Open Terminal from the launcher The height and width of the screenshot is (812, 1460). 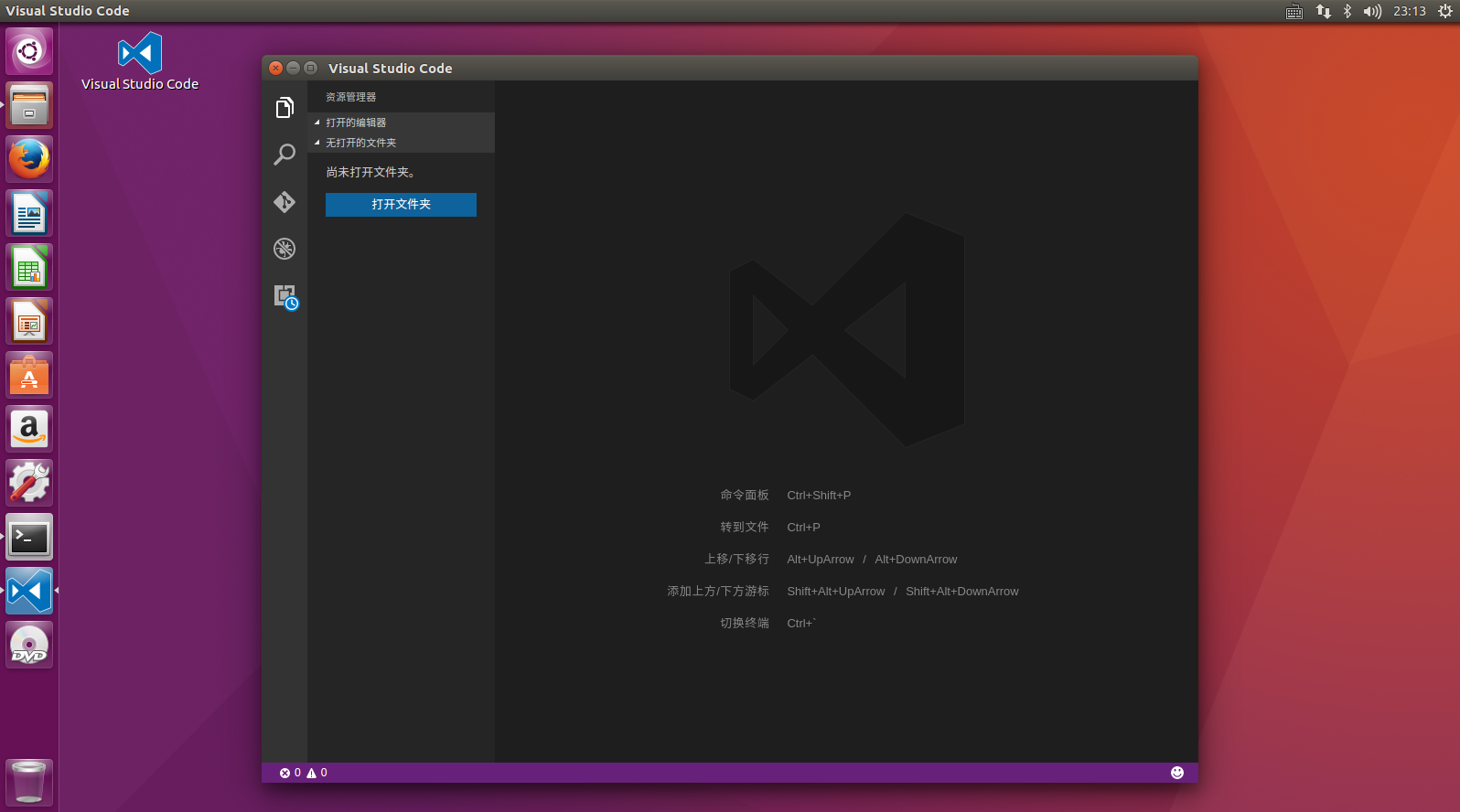[29, 537]
